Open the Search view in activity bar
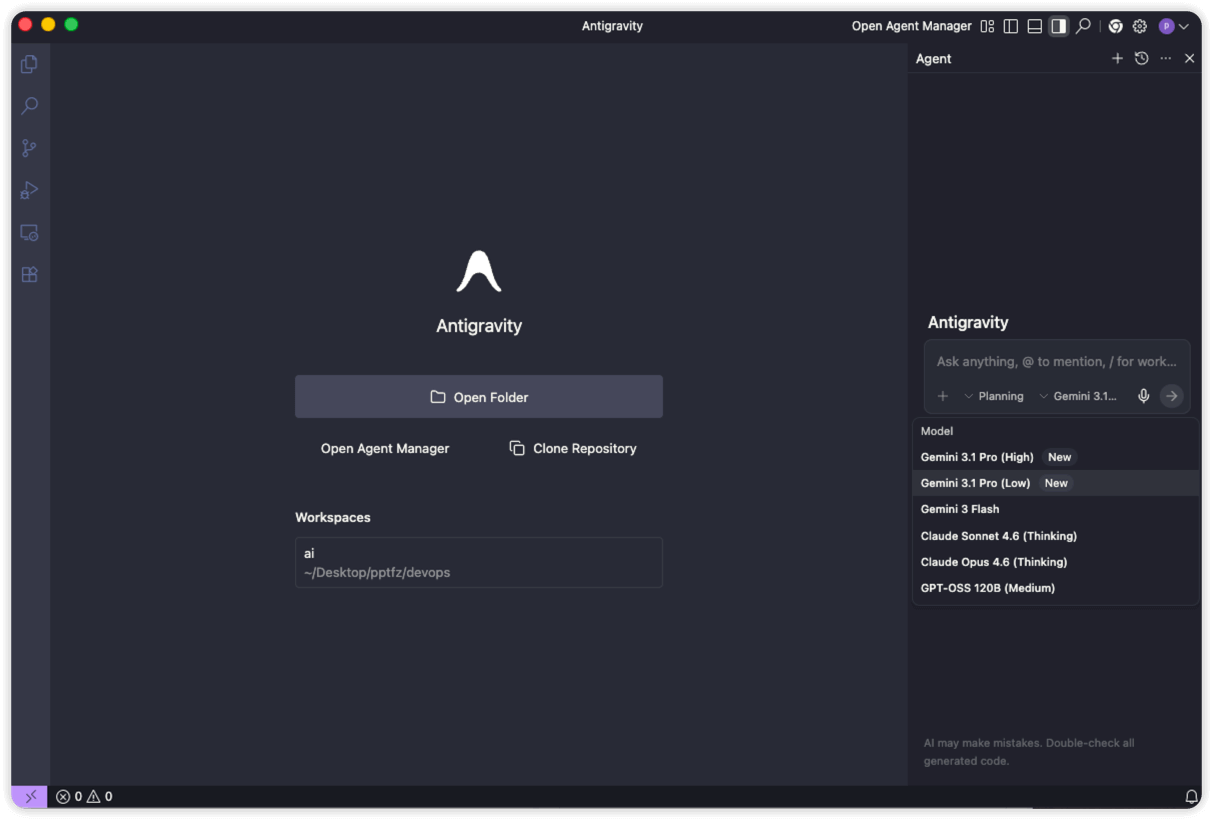This screenshot has height=820, width=1213. 30,106
